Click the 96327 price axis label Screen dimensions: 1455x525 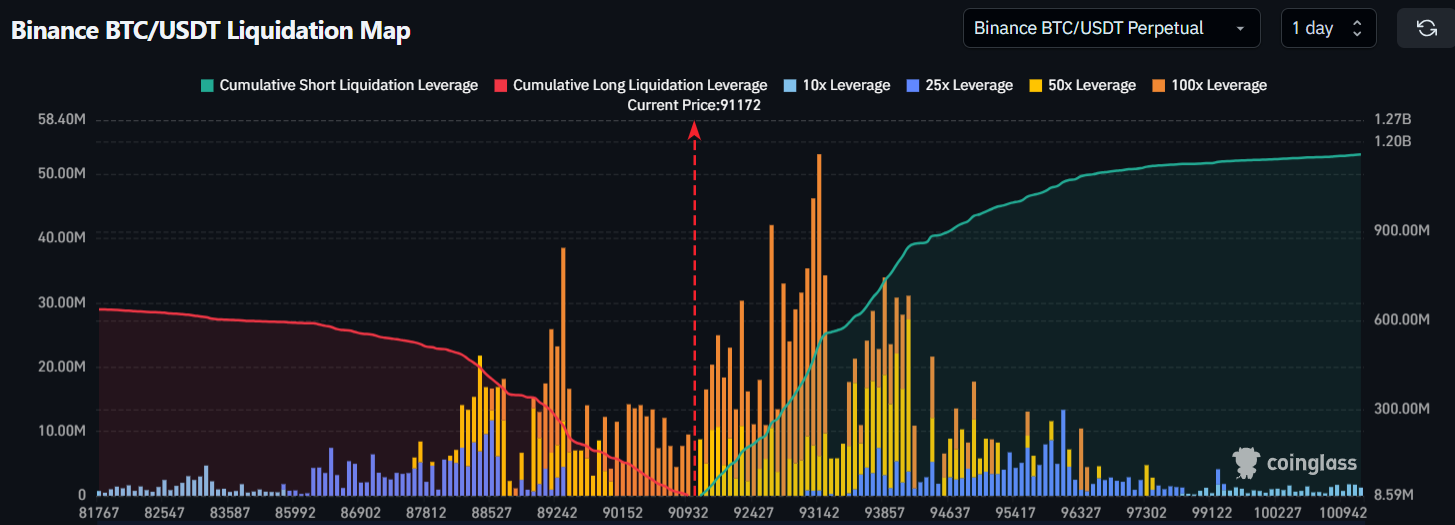[1081, 512]
